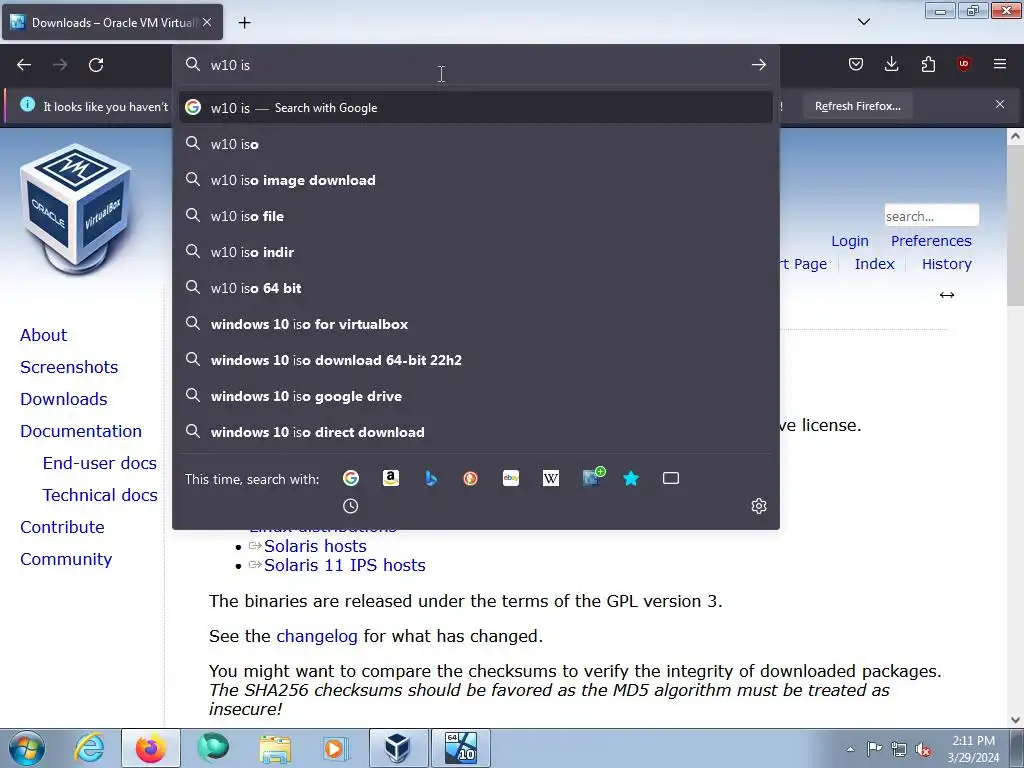Search this time in Bookmarks

[x=631, y=479]
